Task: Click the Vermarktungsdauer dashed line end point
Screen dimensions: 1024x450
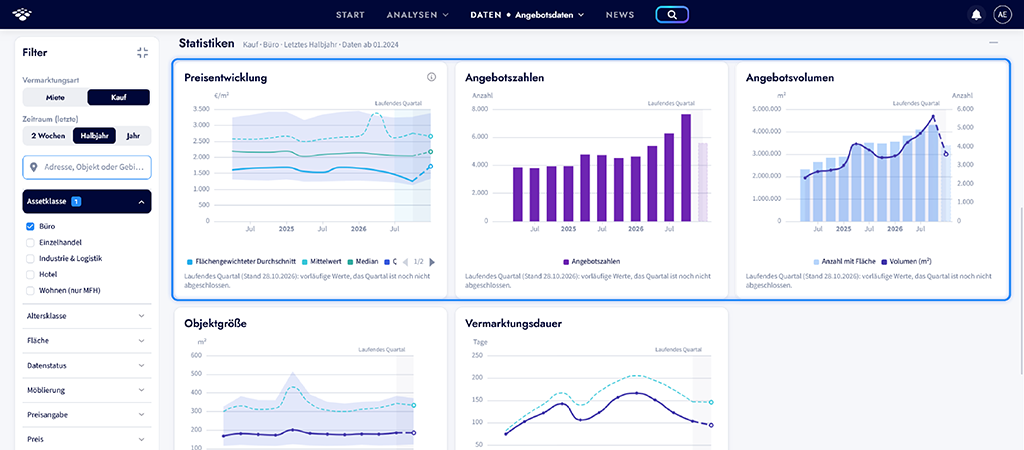Action: pyautogui.click(x=711, y=402)
